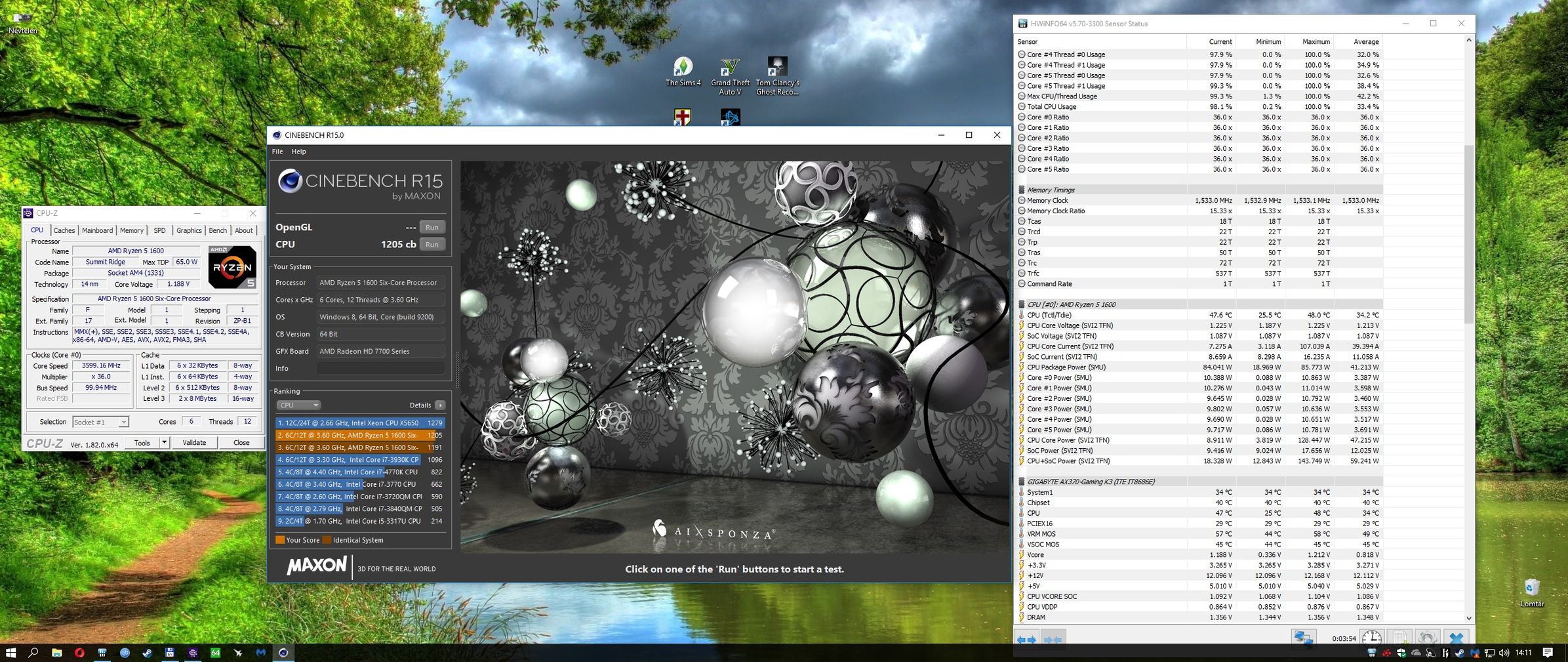Switch to the Mainboard tab in CPU-Z
This screenshot has height=662, width=1568.
point(97,230)
